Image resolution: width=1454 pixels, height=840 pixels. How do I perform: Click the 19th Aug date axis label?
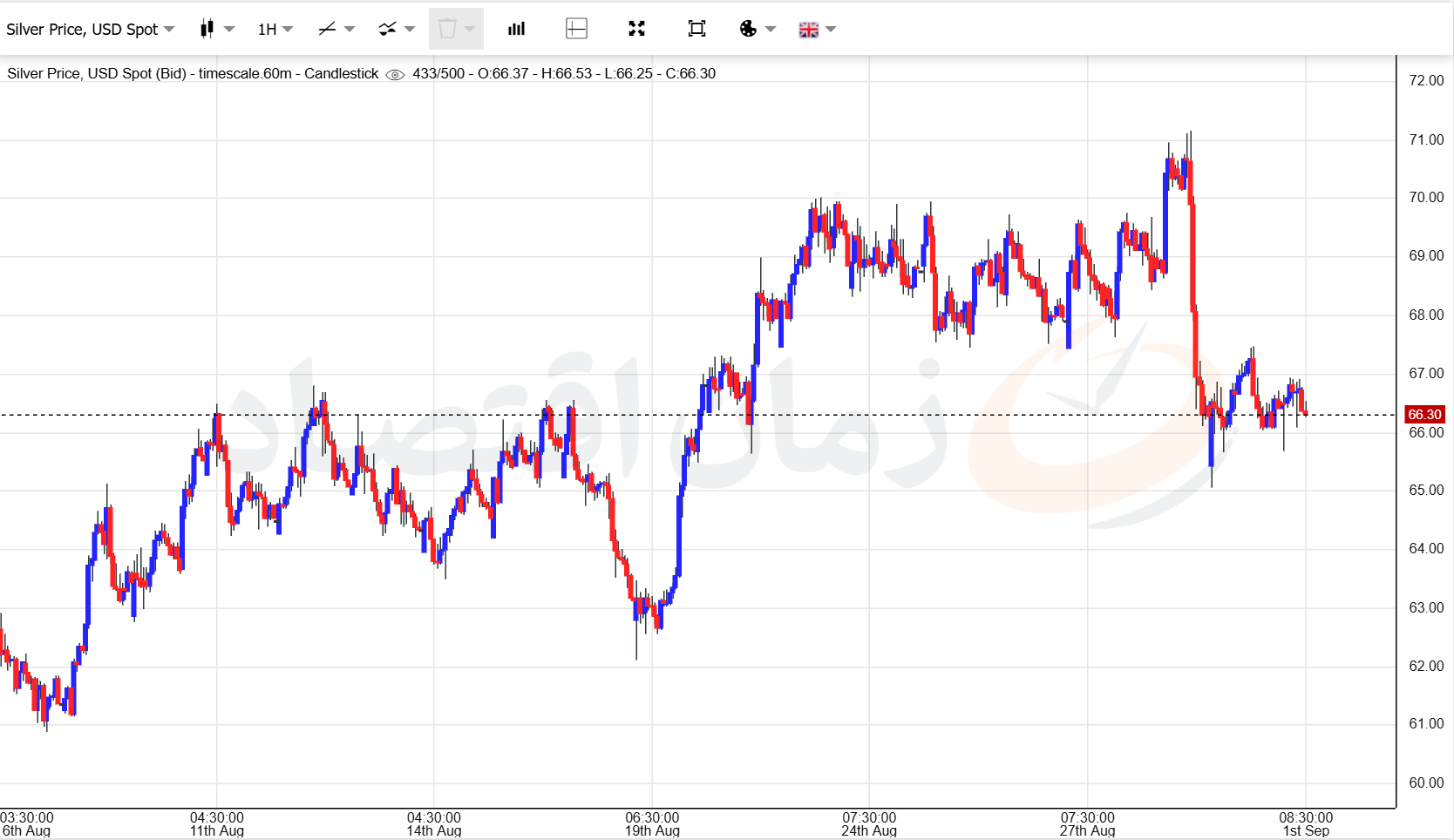(x=652, y=830)
